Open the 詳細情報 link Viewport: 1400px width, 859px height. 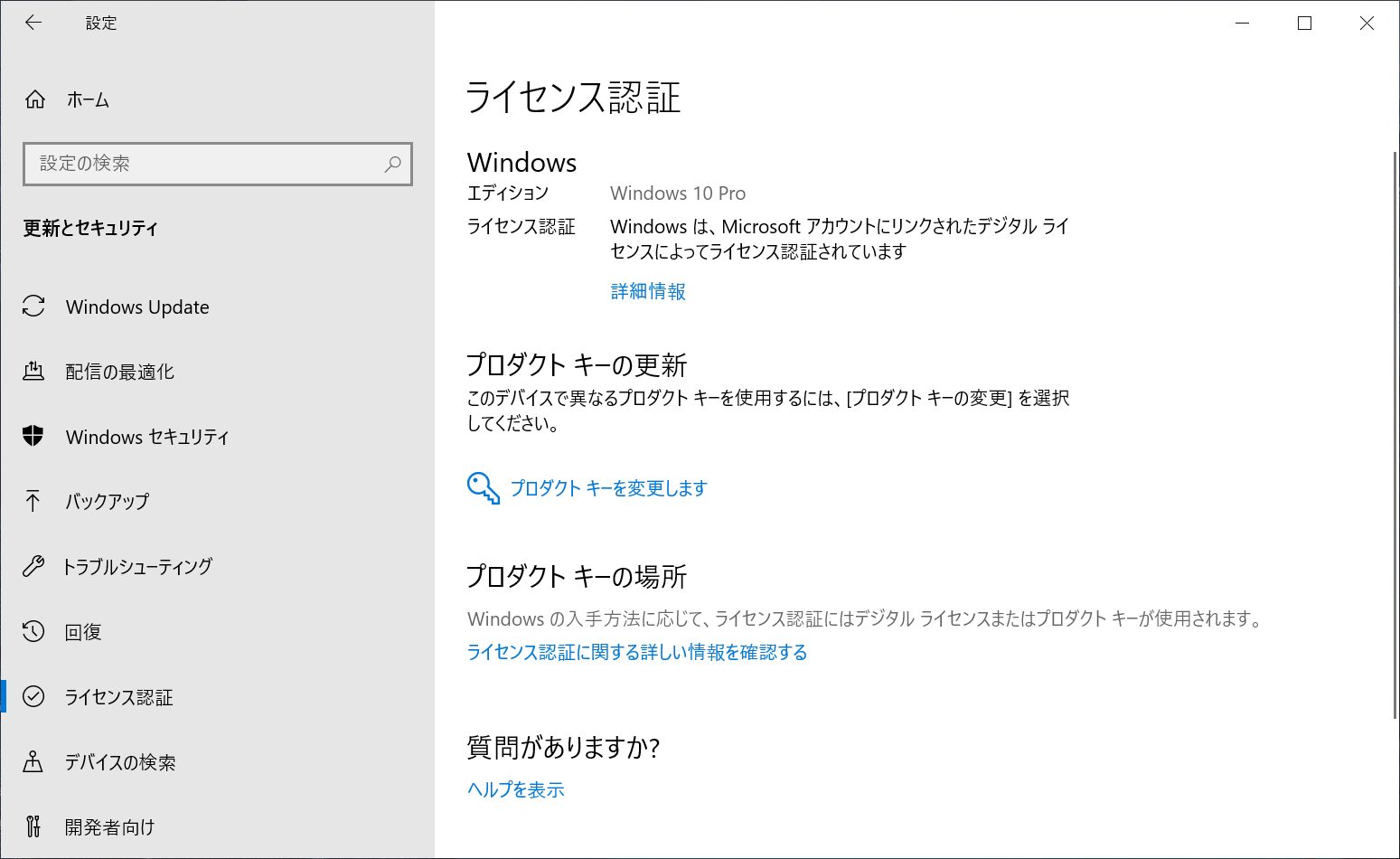648,291
